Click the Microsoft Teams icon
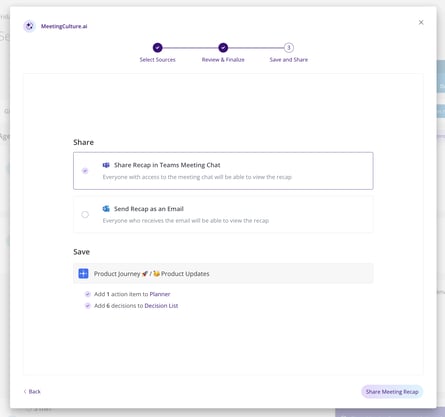This screenshot has height=417, width=445. [106, 165]
